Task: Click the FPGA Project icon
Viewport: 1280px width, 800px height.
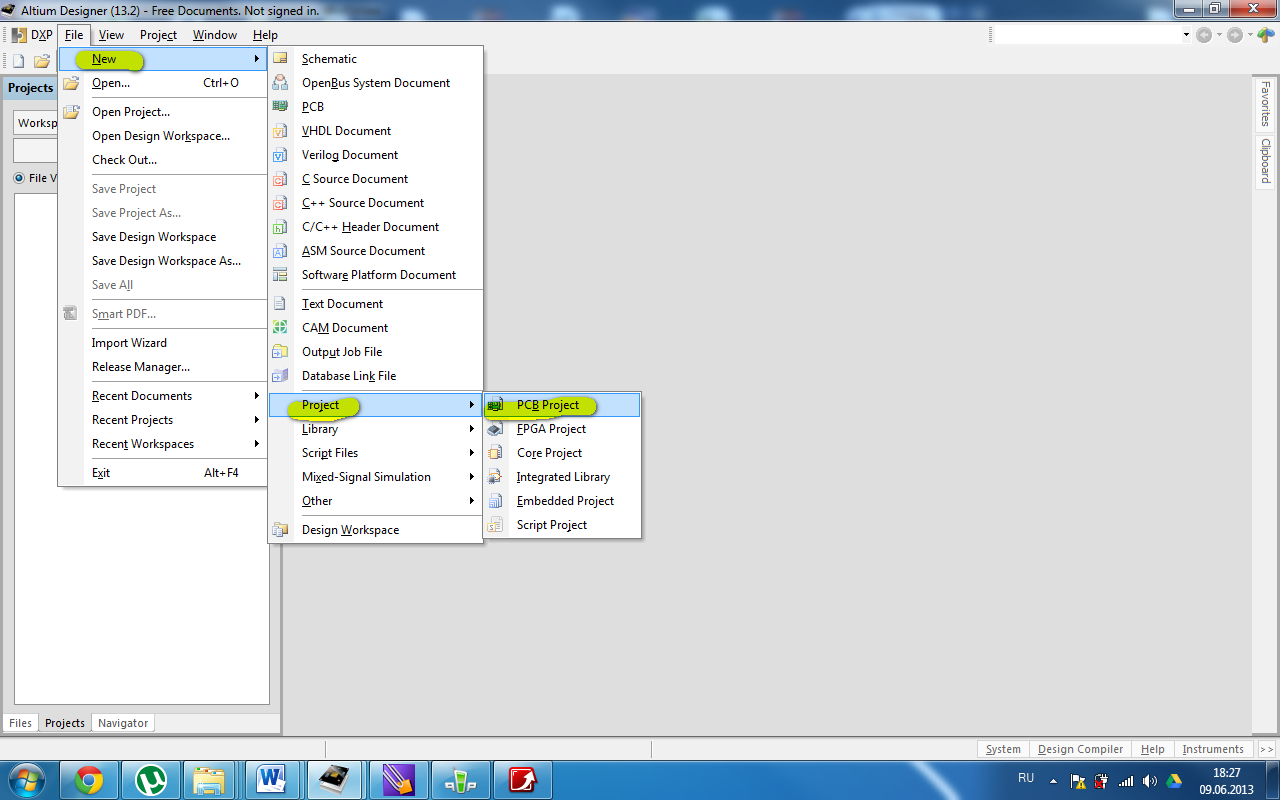Action: (x=495, y=429)
